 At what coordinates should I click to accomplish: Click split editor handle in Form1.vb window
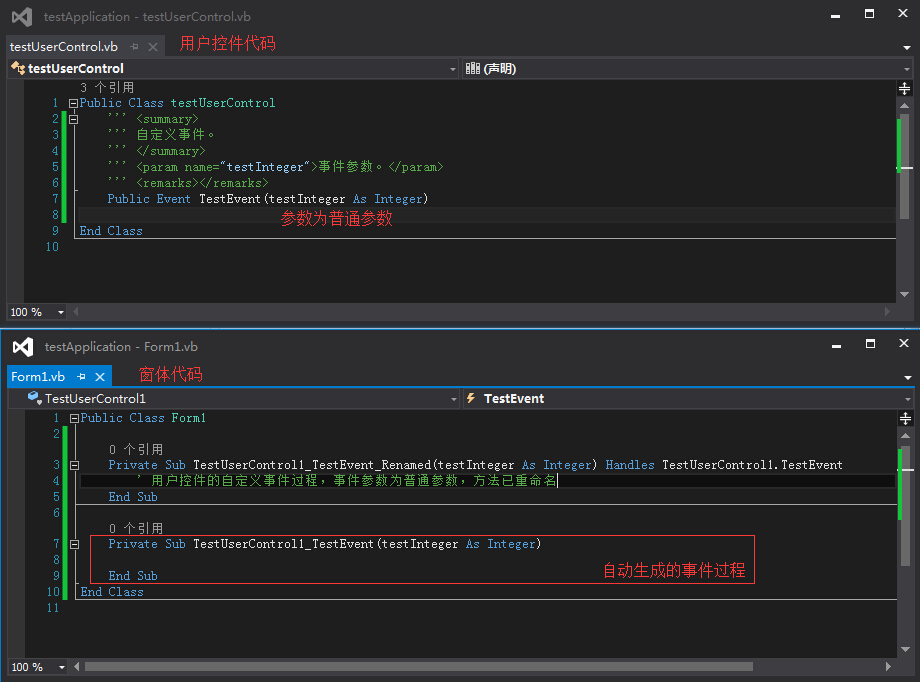click(905, 418)
